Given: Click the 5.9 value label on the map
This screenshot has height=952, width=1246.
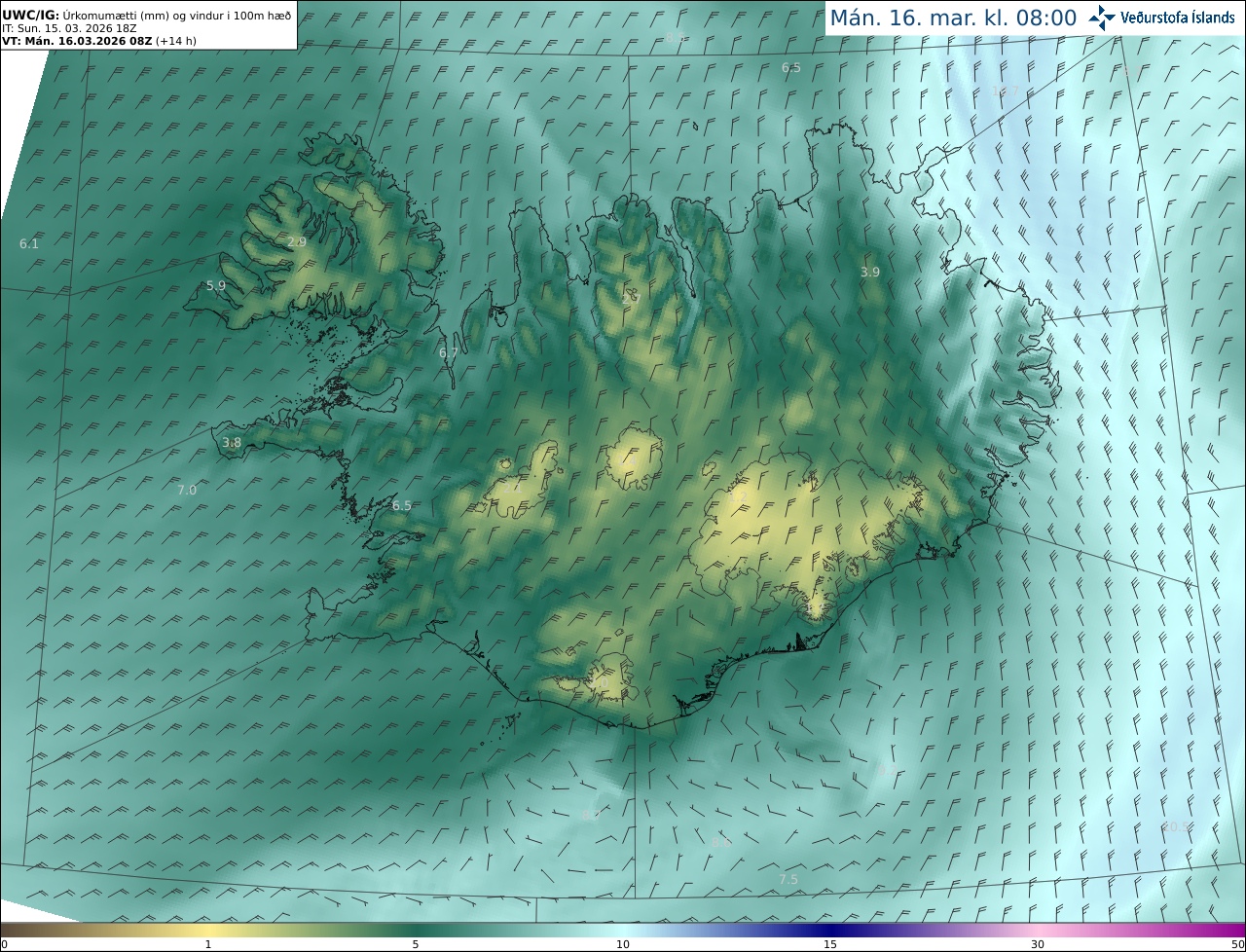Looking at the screenshot, I should (x=216, y=285).
